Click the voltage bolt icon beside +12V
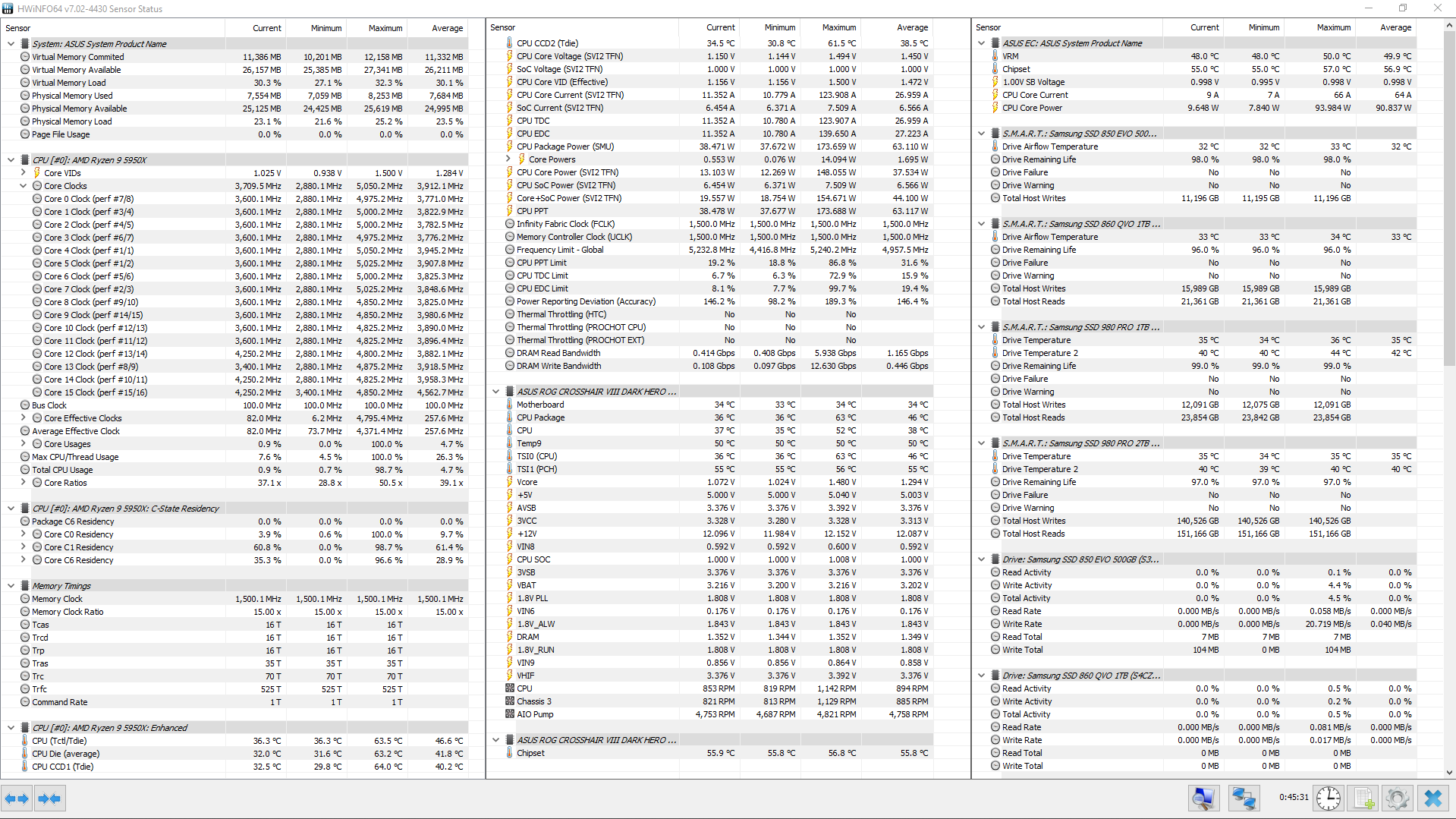The image size is (1456, 819). pyautogui.click(x=510, y=534)
